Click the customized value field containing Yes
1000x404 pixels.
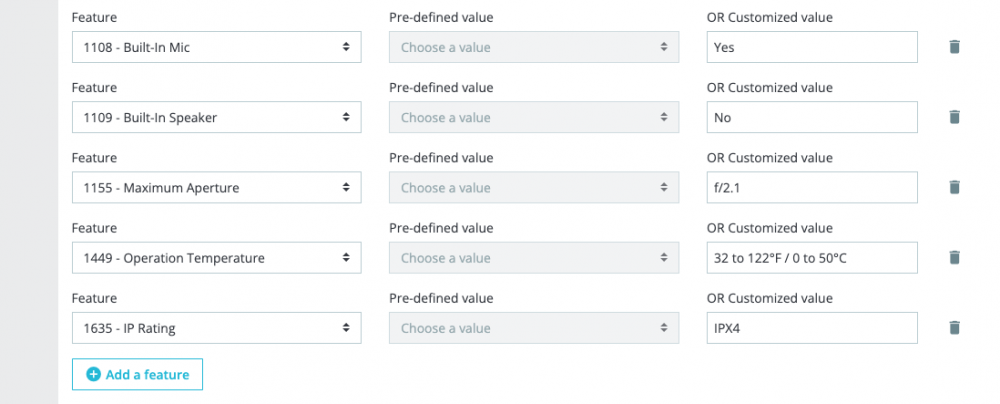(811, 47)
